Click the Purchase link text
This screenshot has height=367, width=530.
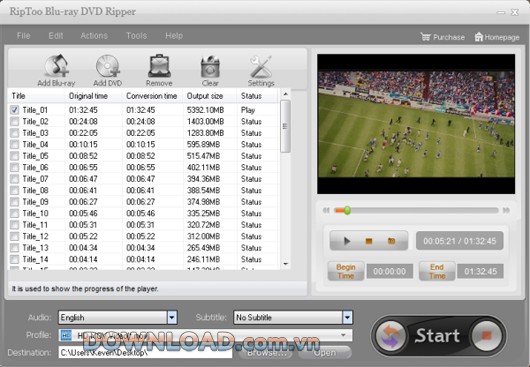point(449,37)
